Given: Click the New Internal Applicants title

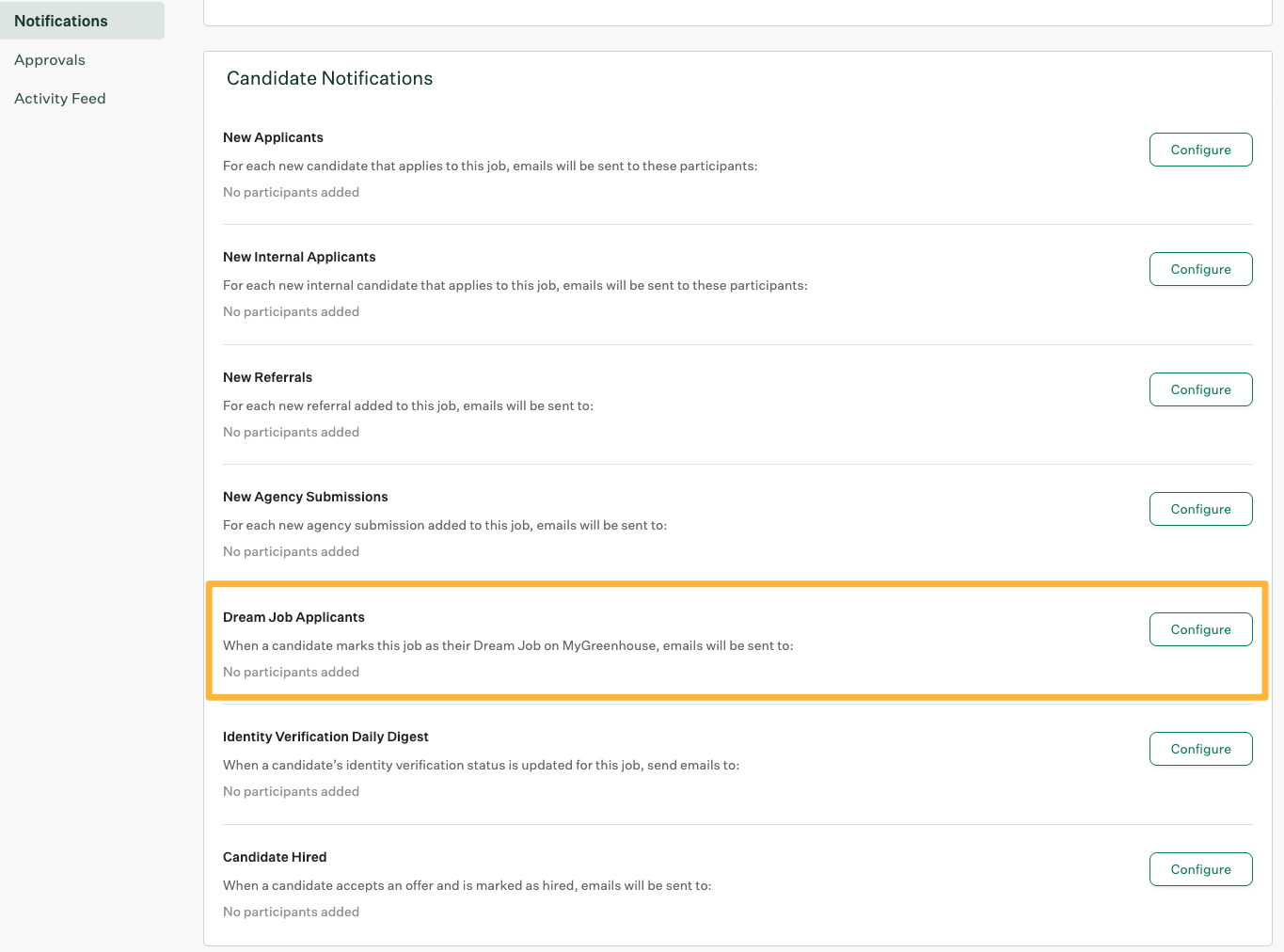Looking at the screenshot, I should tap(299, 257).
